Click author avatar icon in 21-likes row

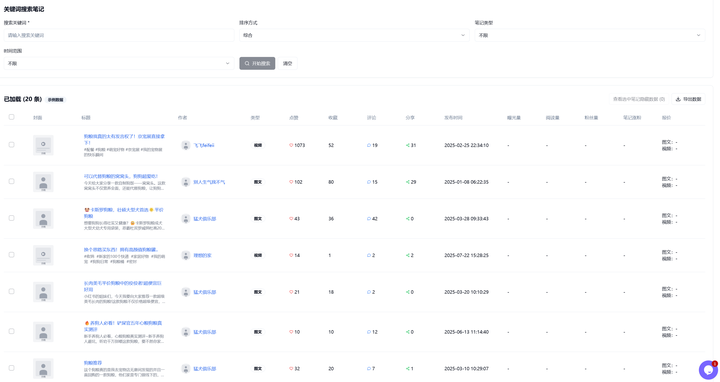pyautogui.click(x=186, y=292)
